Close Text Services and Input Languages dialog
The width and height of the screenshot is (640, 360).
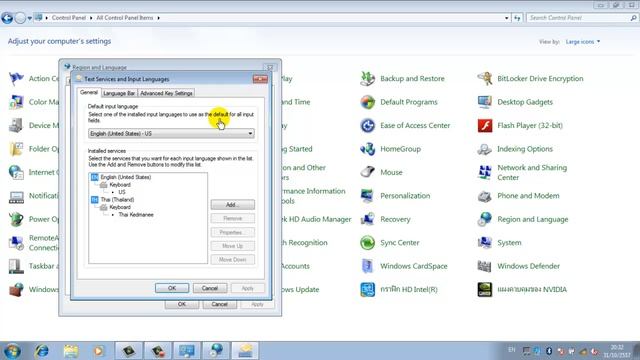pos(260,79)
